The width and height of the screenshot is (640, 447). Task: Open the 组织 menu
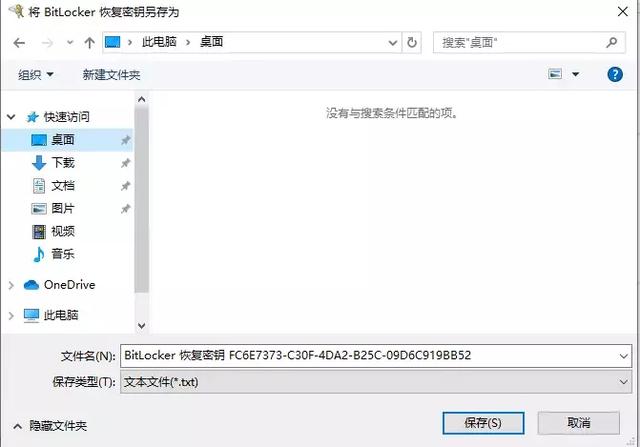click(36, 75)
